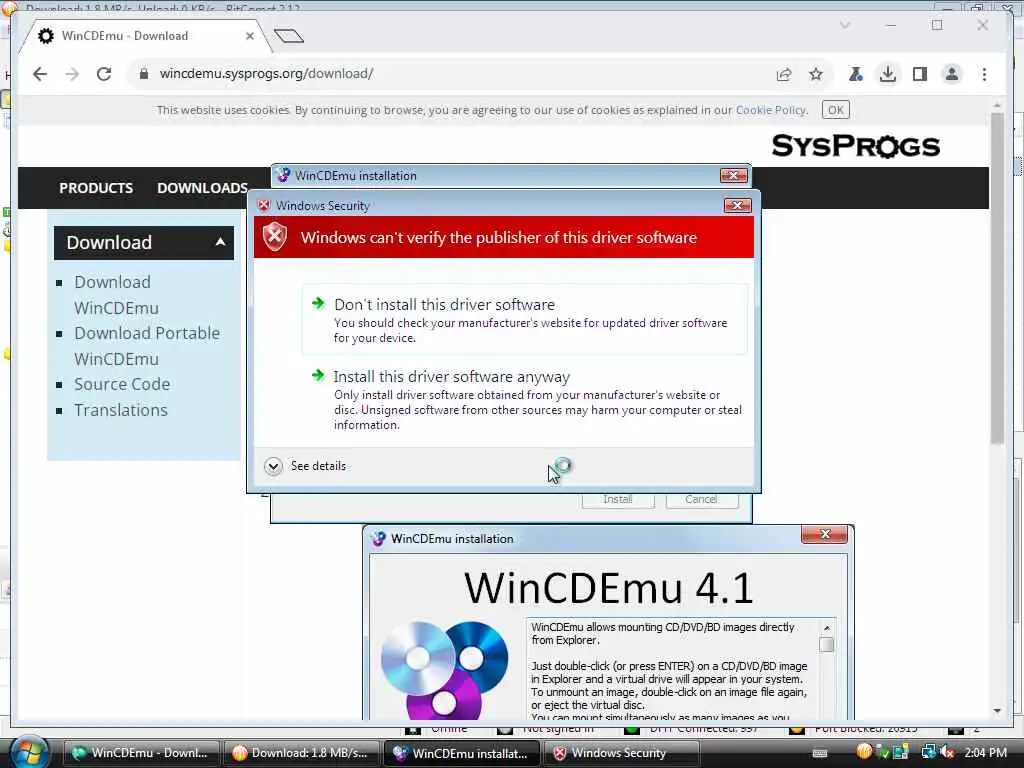Open the Chrome labs flask icon
The width and height of the screenshot is (1024, 768).
[856, 74]
